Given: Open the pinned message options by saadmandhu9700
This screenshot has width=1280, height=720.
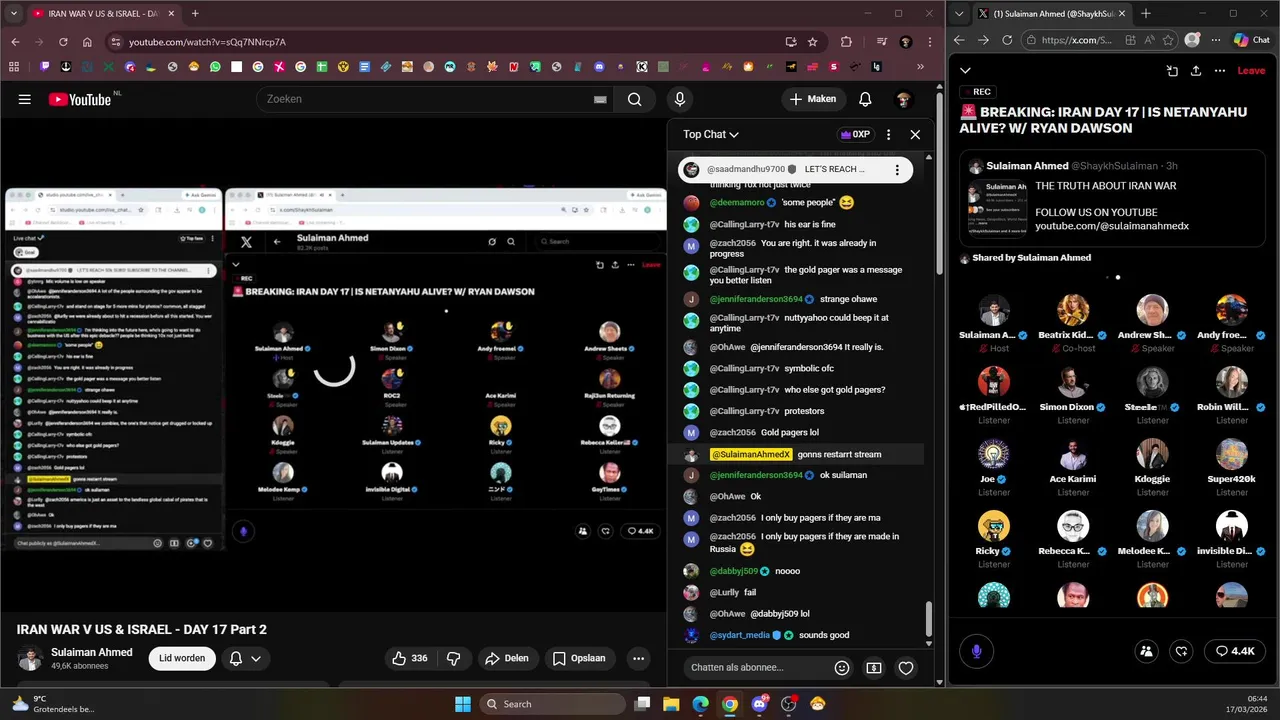Looking at the screenshot, I should click(897, 169).
